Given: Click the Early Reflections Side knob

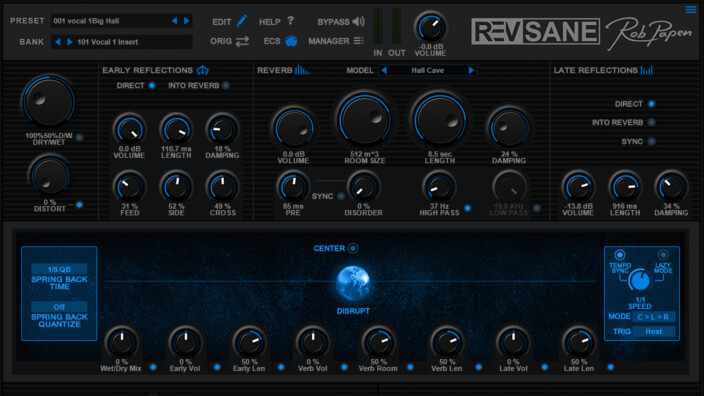Looking at the screenshot, I should (x=176, y=187).
